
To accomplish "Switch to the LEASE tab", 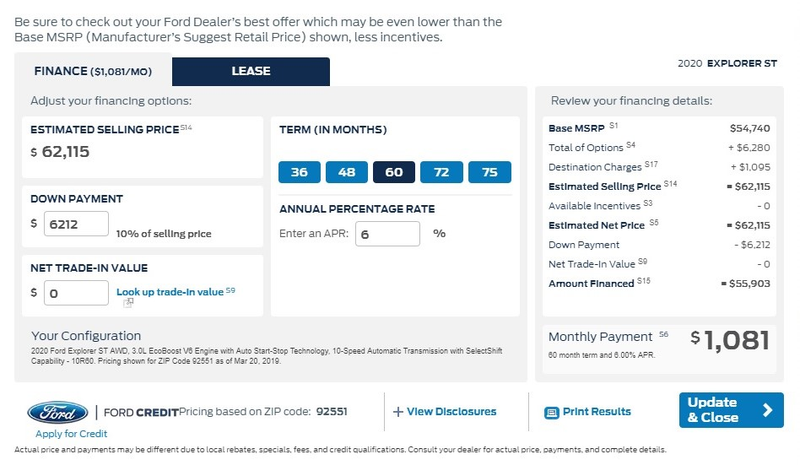I will (251, 71).
